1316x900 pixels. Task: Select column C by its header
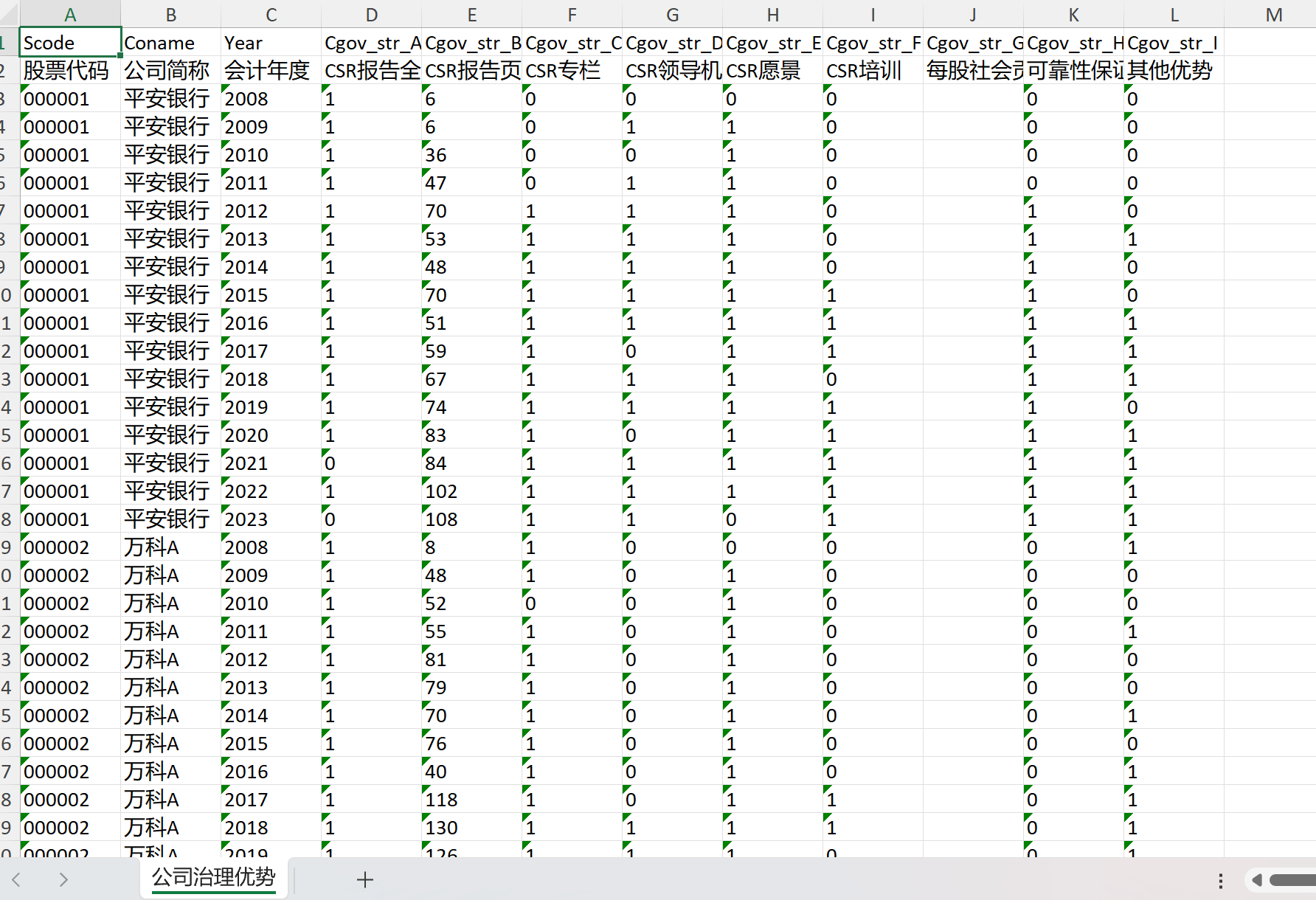(x=271, y=14)
